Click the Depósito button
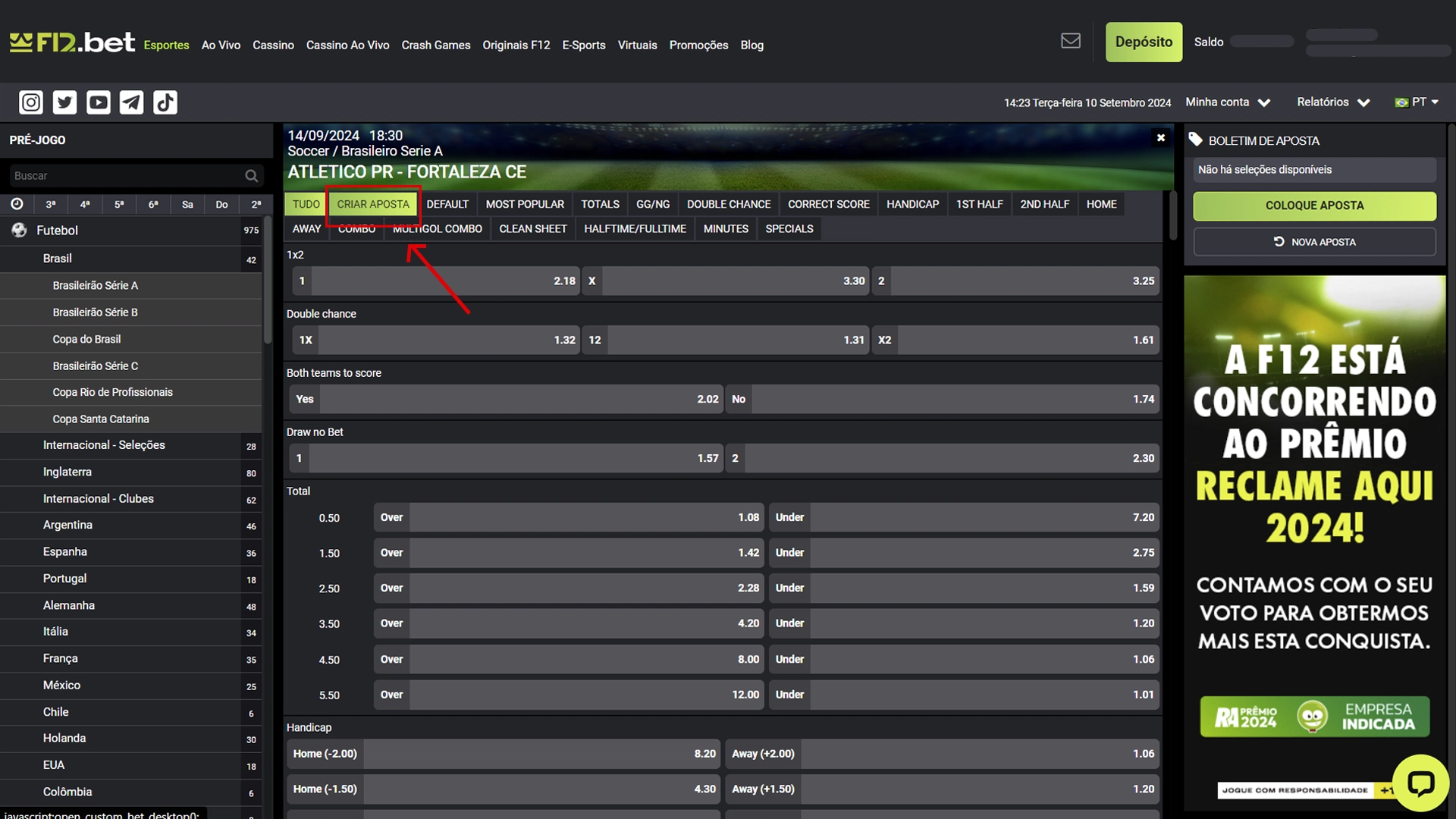The width and height of the screenshot is (1456, 819). pos(1143,42)
